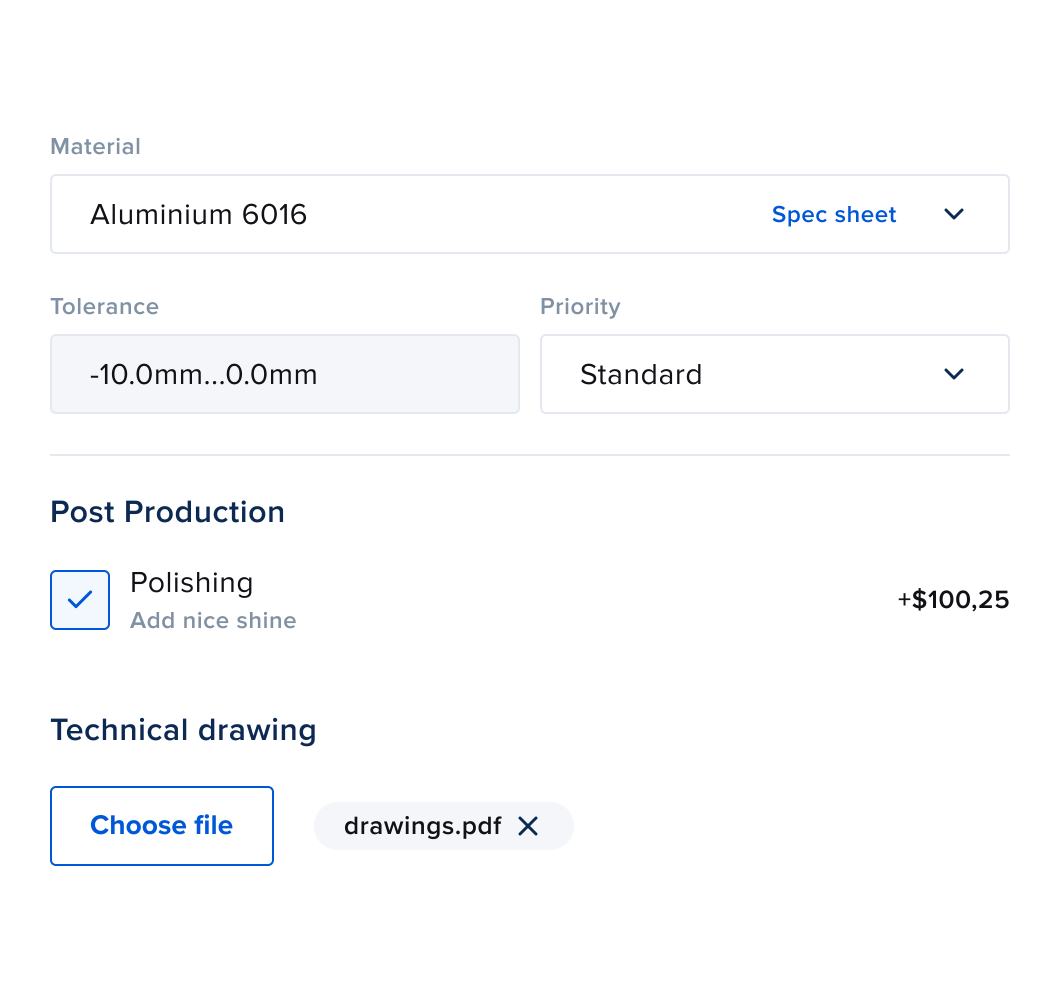Select the Aluminium 6016 material value
This screenshot has height=1000, width=1060.
click(198, 214)
